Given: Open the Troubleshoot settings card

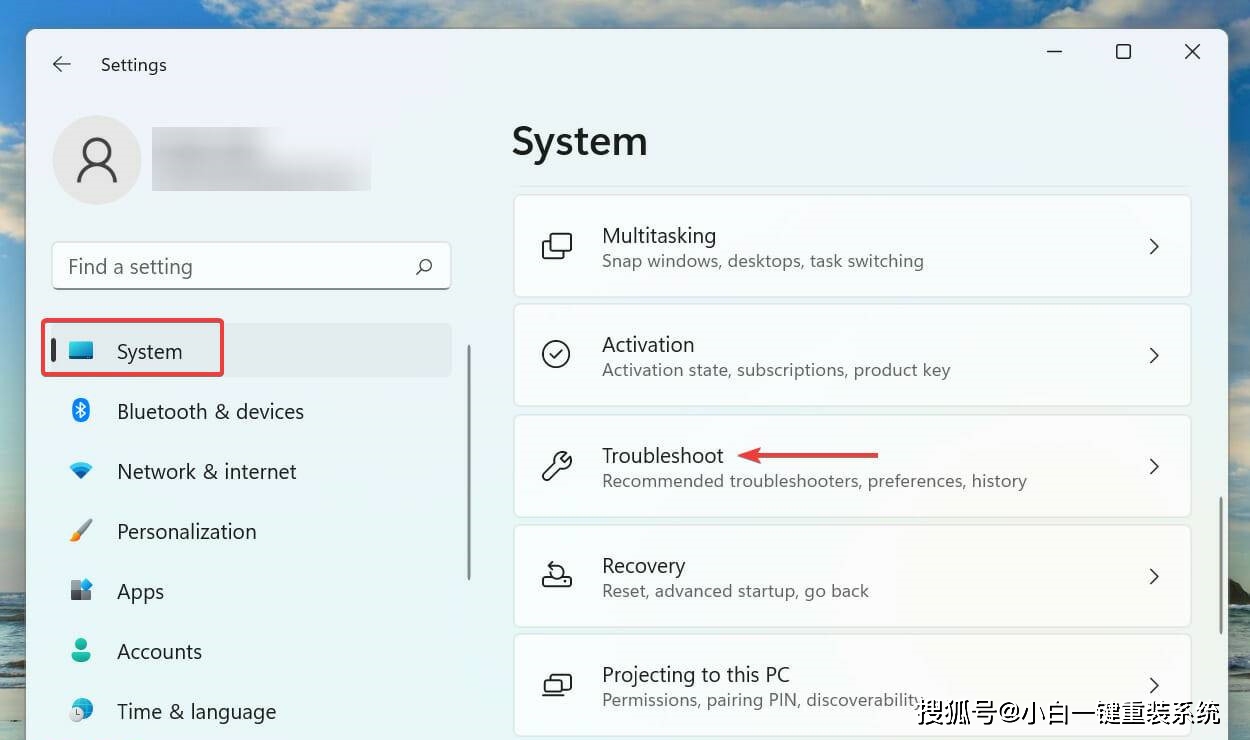Looking at the screenshot, I should click(x=852, y=466).
